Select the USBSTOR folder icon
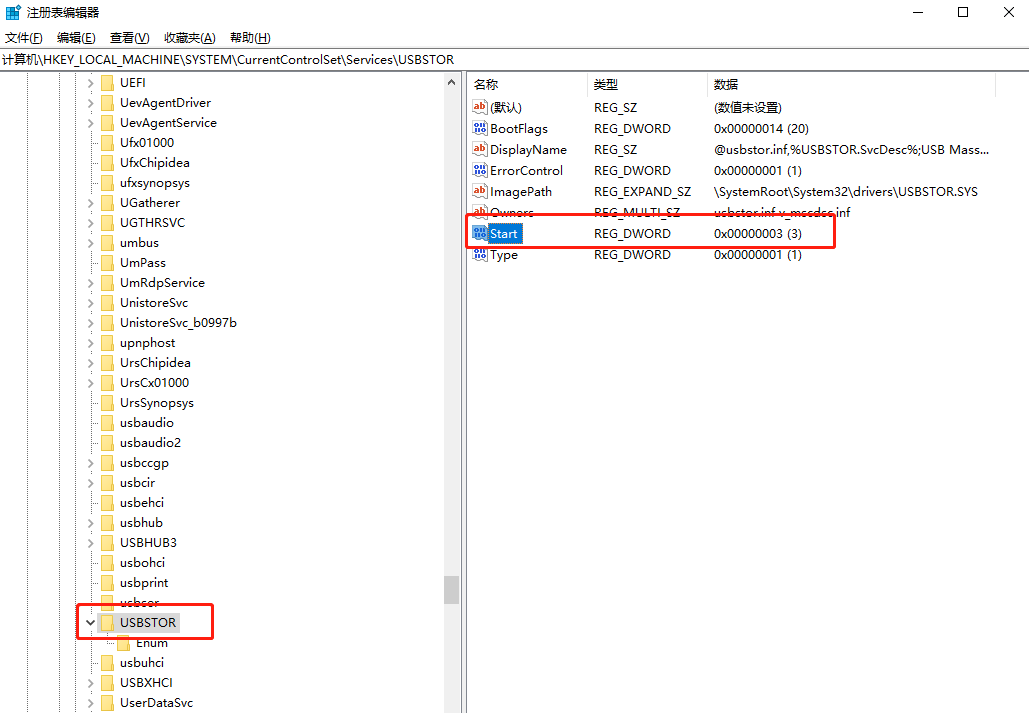This screenshot has width=1029, height=713. tap(107, 621)
